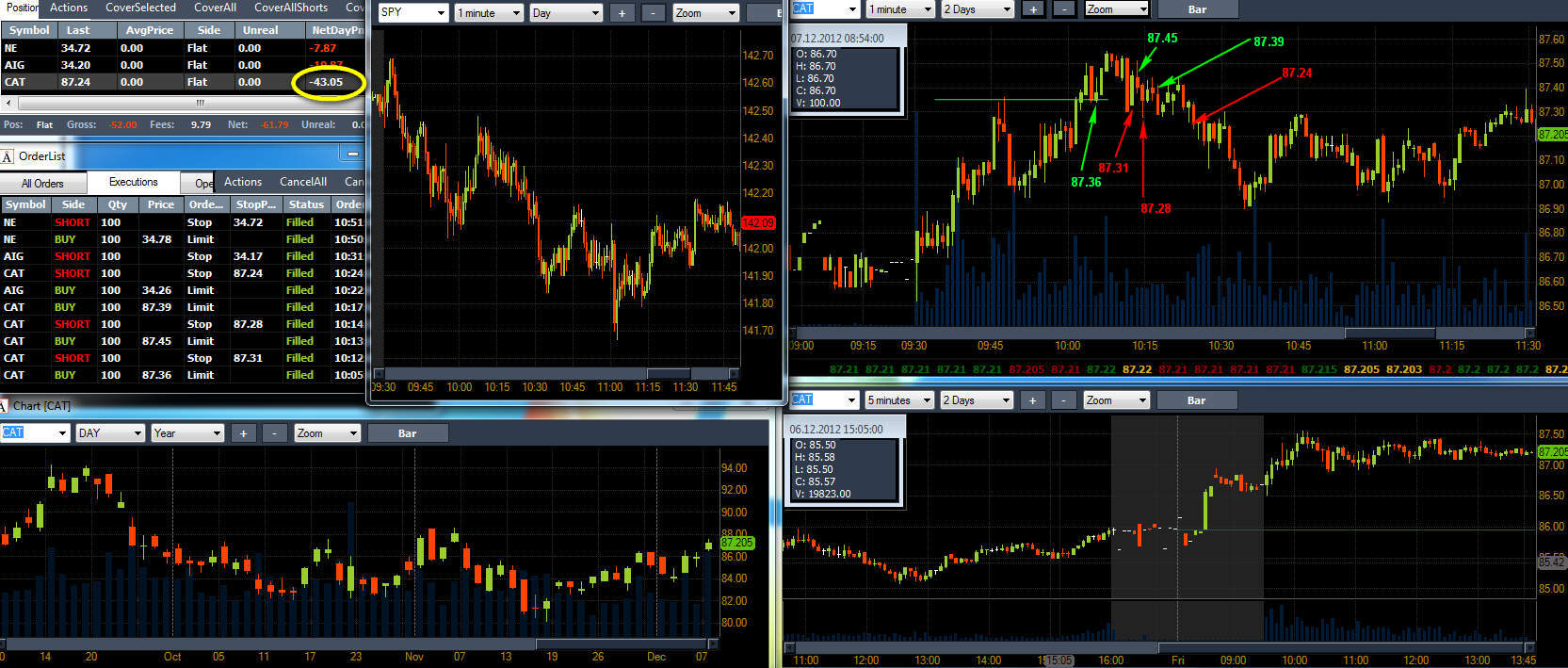Viewport: 1568px width, 668px height.
Task: Click the Fees value 9.79 in status bar
Action: (201, 124)
